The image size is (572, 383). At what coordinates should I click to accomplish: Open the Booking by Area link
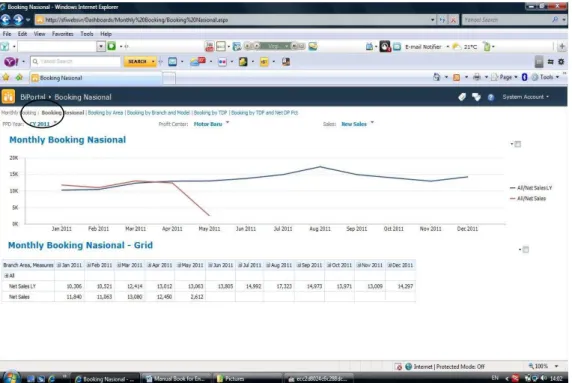[x=105, y=113]
